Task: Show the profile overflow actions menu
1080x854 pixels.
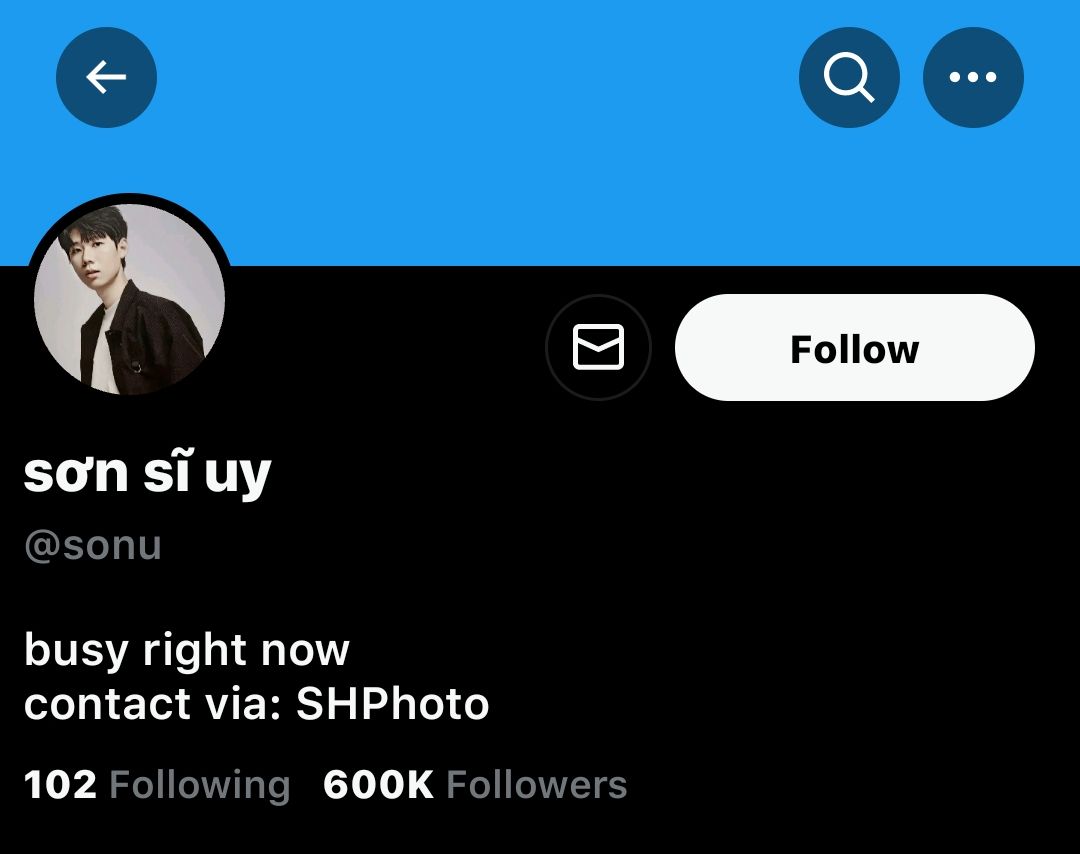Action: tap(973, 77)
